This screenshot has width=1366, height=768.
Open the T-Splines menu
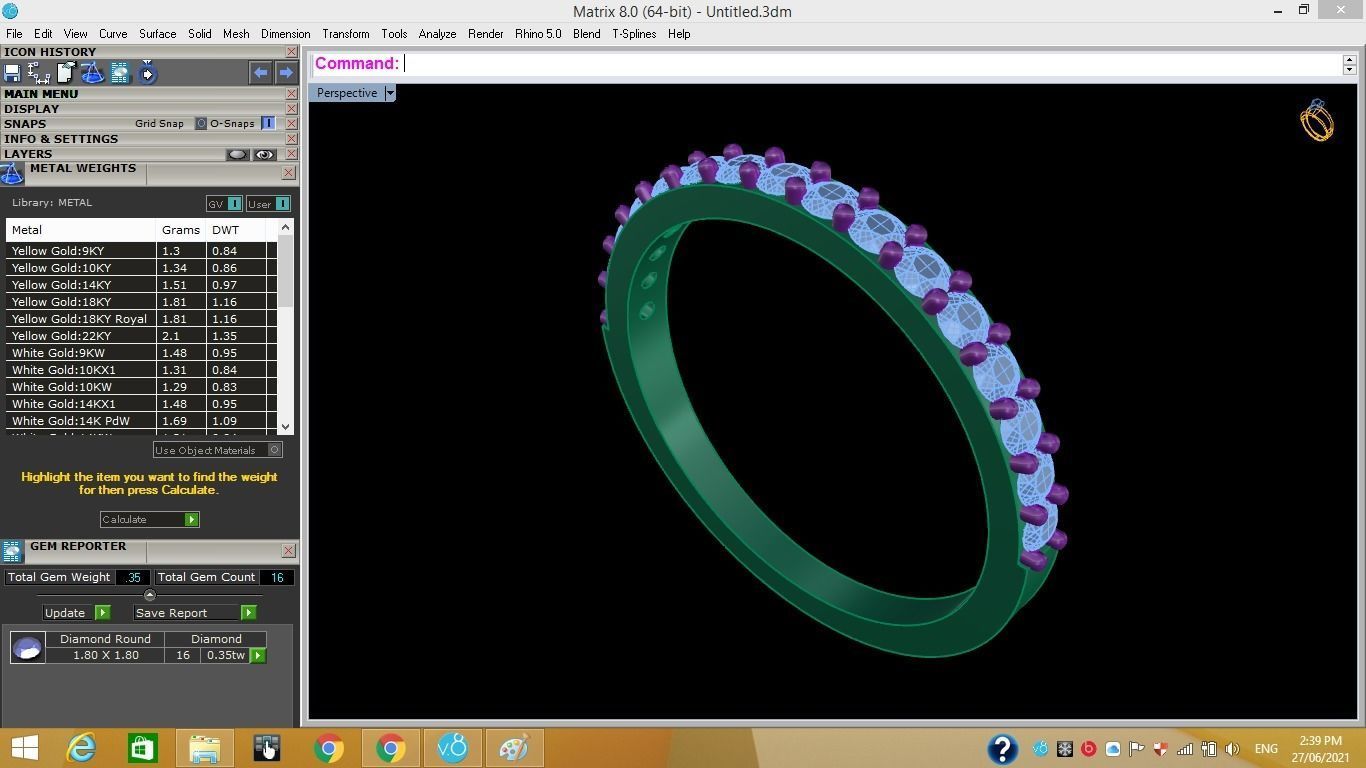(x=634, y=34)
